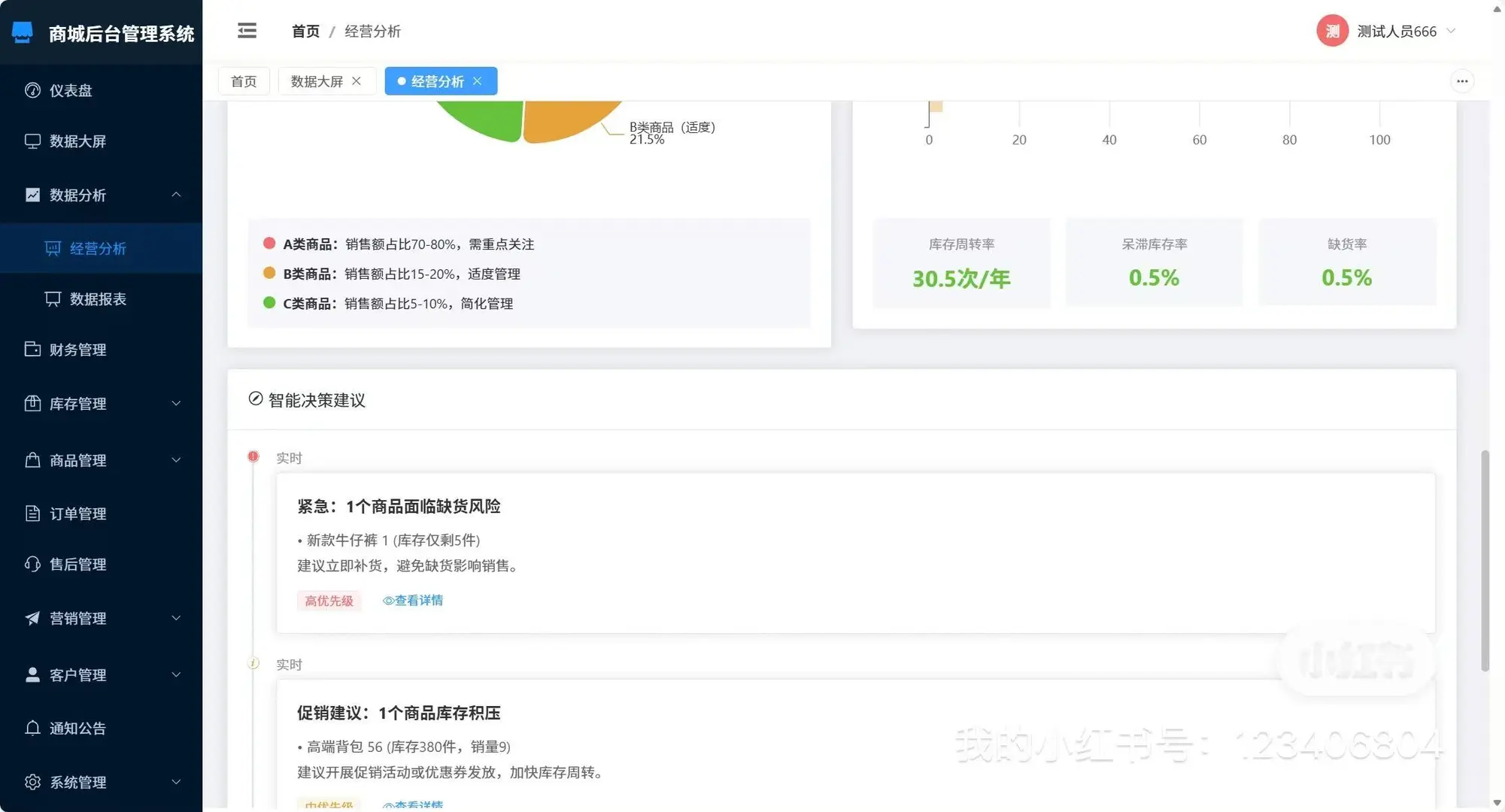The width and height of the screenshot is (1505, 812).
Task: Expand the 库存管理 submenu
Action: point(176,404)
